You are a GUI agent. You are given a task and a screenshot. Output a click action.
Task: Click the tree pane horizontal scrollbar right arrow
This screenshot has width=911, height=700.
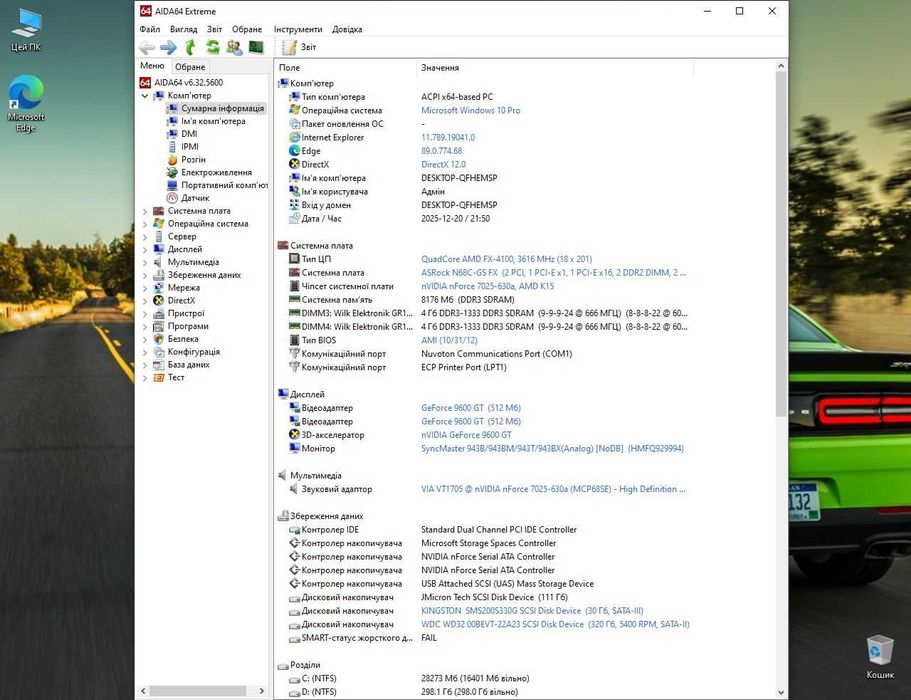coord(261,691)
